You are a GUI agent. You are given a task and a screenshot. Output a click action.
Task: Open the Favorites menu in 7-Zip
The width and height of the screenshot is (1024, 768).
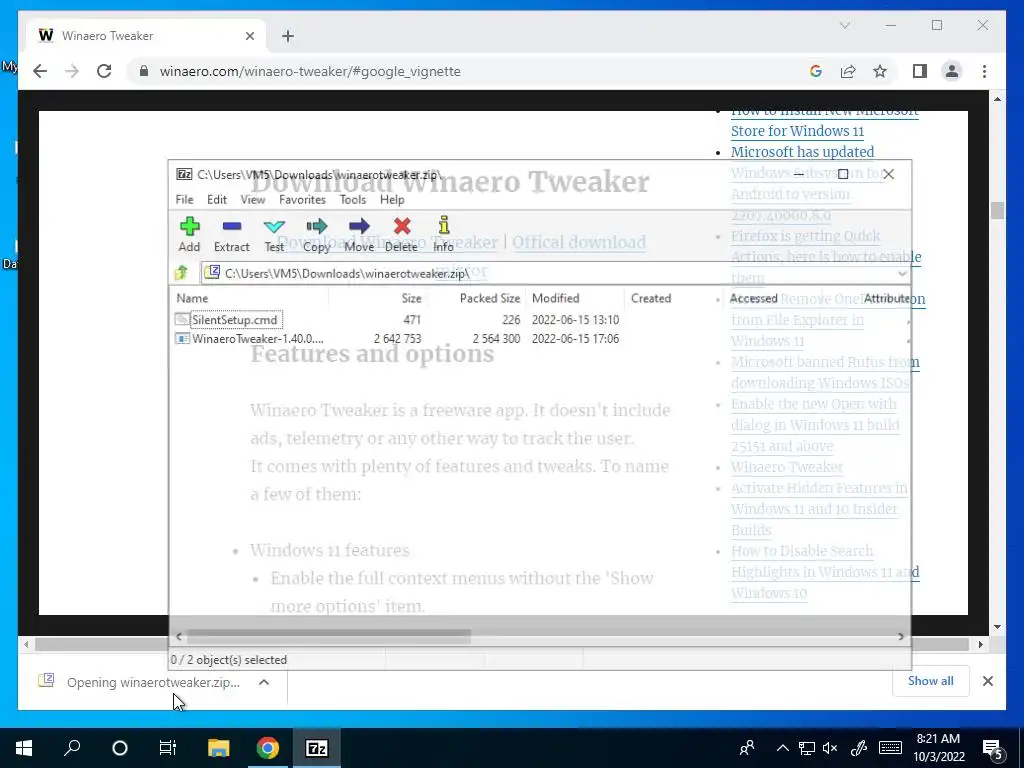(x=302, y=200)
